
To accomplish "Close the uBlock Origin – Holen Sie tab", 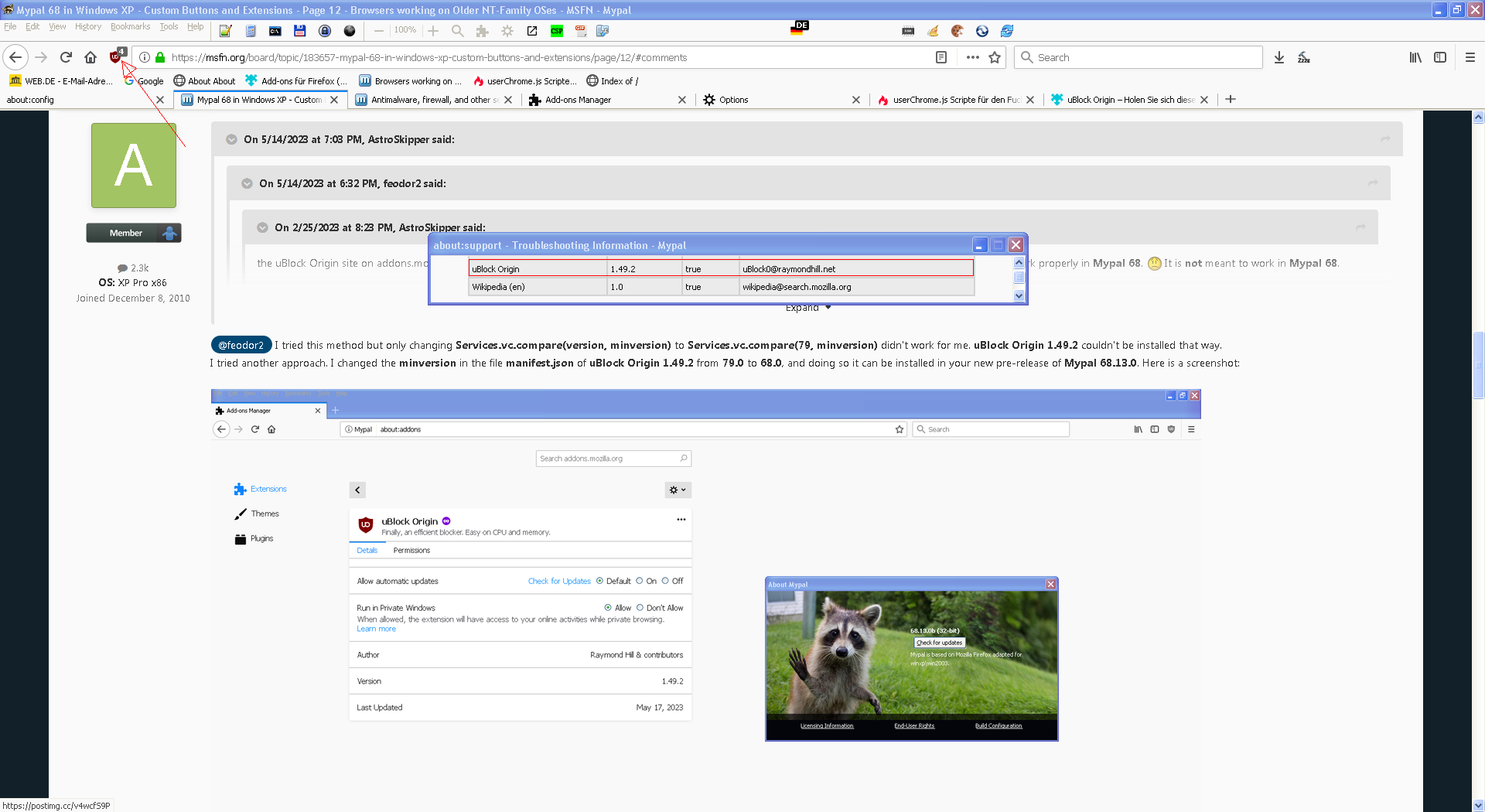I will 1204,100.
